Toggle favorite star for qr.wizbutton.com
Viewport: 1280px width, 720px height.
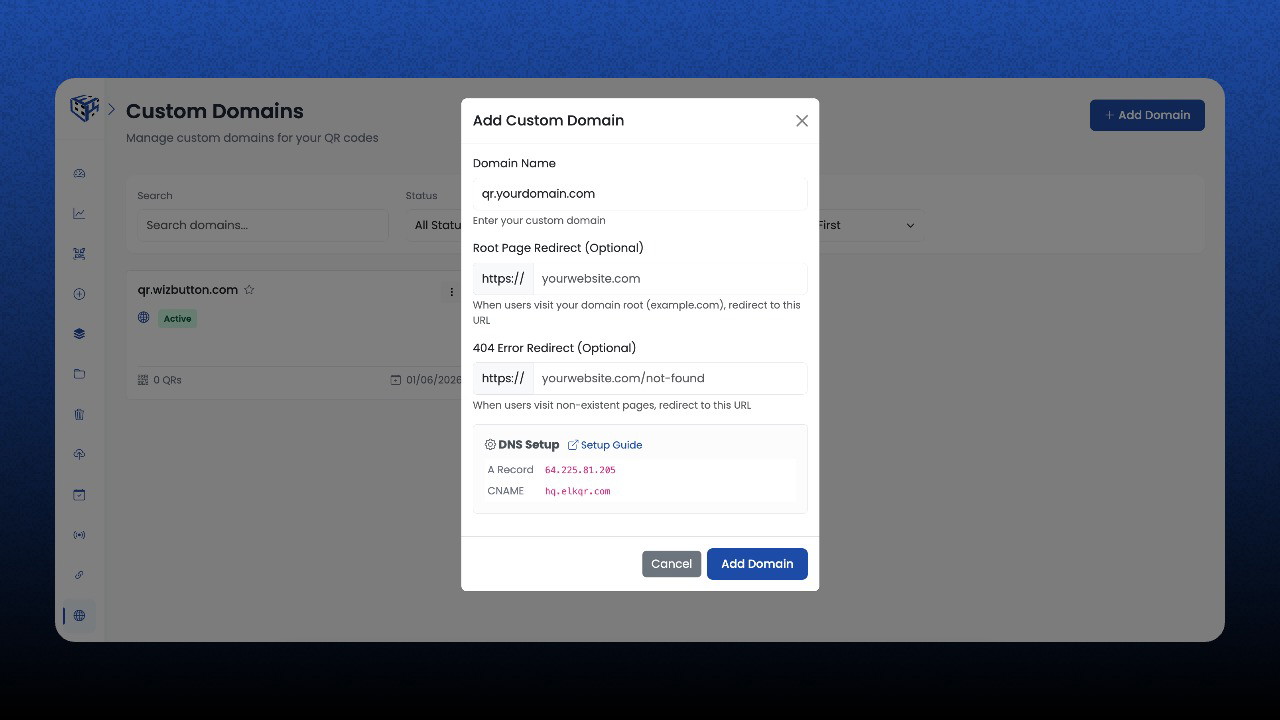pyautogui.click(x=249, y=290)
